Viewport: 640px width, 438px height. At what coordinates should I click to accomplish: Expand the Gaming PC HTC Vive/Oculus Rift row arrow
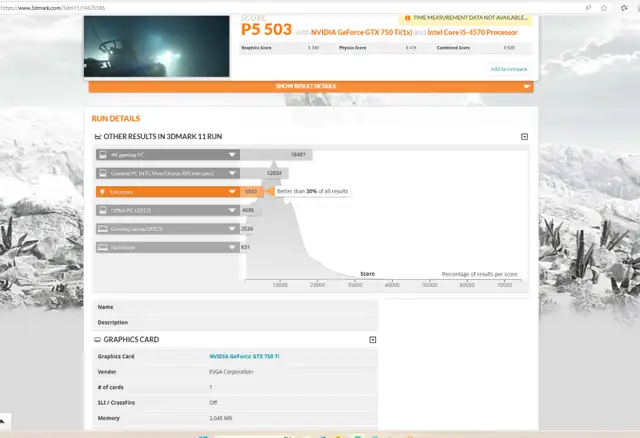coord(232,173)
